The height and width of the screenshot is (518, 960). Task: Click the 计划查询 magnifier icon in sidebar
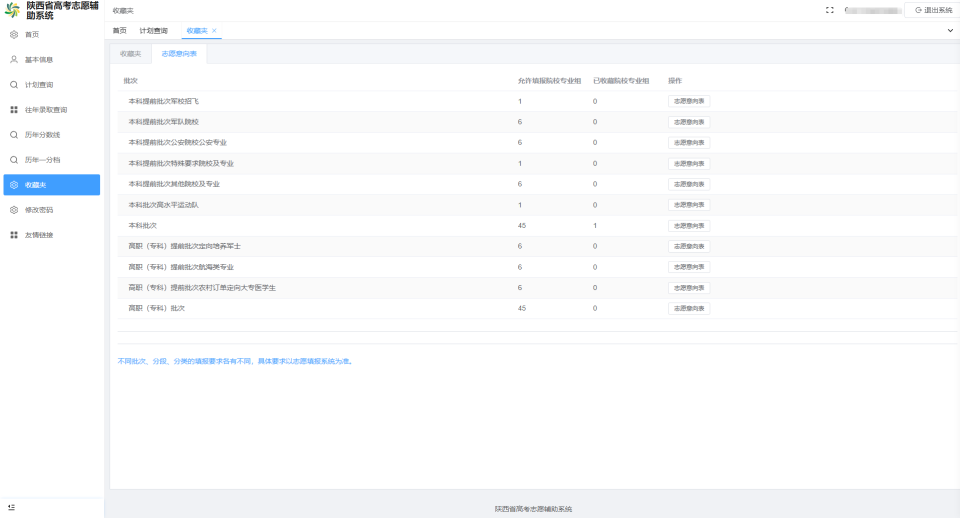click(x=14, y=85)
